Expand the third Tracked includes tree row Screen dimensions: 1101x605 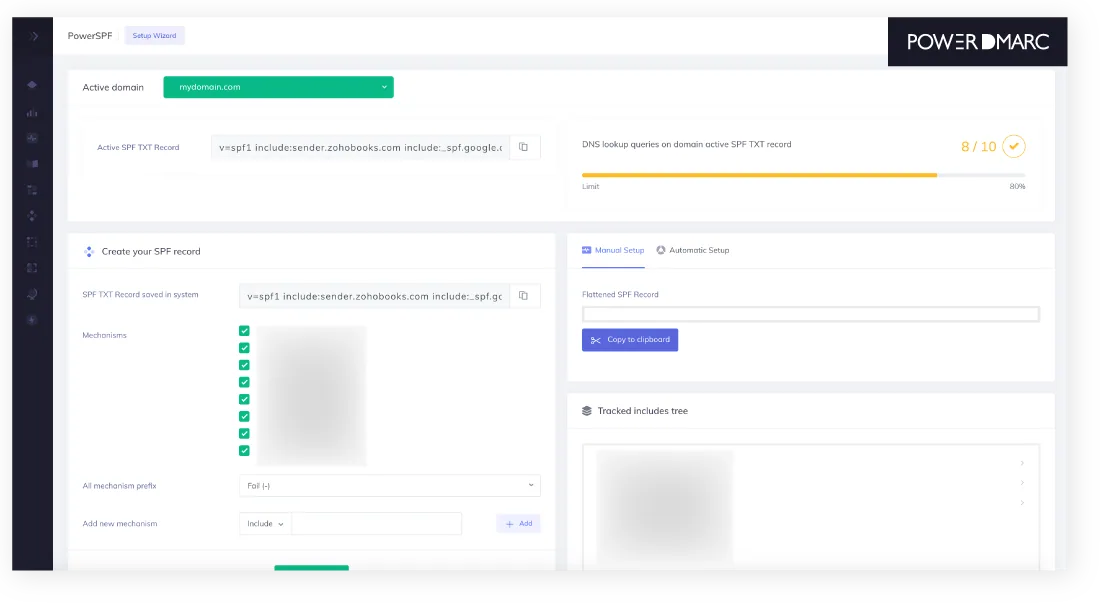pyautogui.click(x=1022, y=503)
